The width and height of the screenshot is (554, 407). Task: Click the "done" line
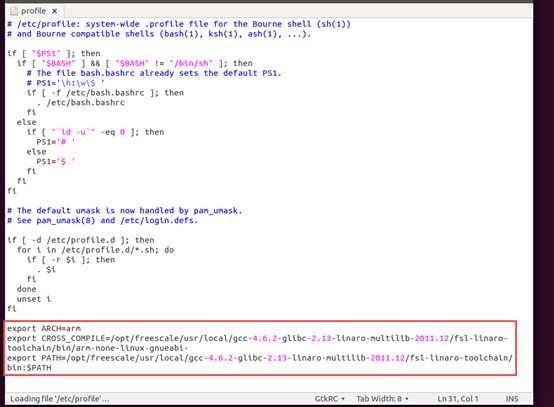[26, 289]
